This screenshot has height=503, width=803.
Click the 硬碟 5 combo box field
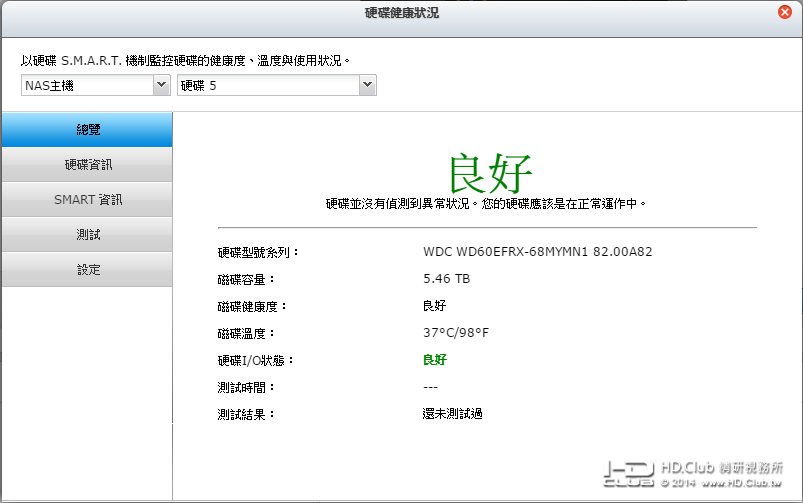pos(277,85)
